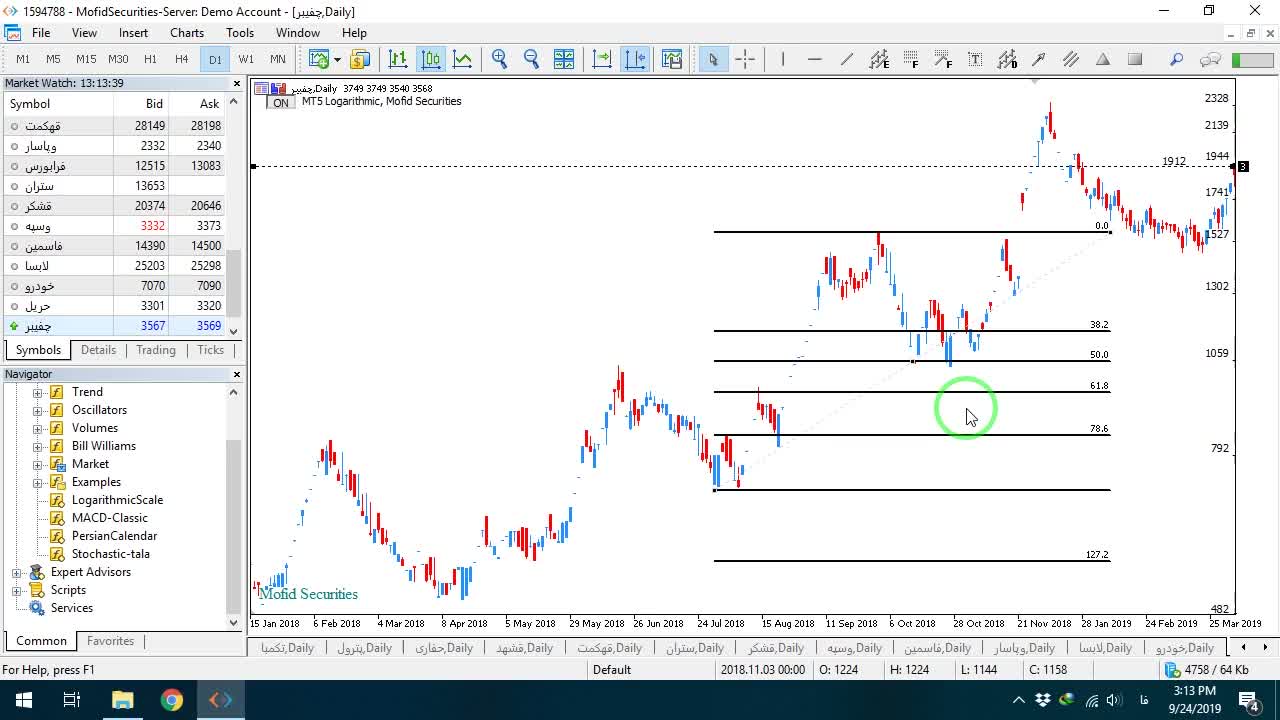This screenshot has height=720, width=1280.
Task: Tile chart windows with the grid icon
Action: coord(564,59)
